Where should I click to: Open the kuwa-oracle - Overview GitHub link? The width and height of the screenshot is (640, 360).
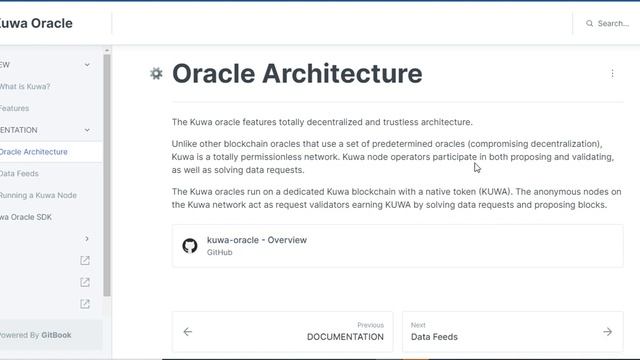398,246
